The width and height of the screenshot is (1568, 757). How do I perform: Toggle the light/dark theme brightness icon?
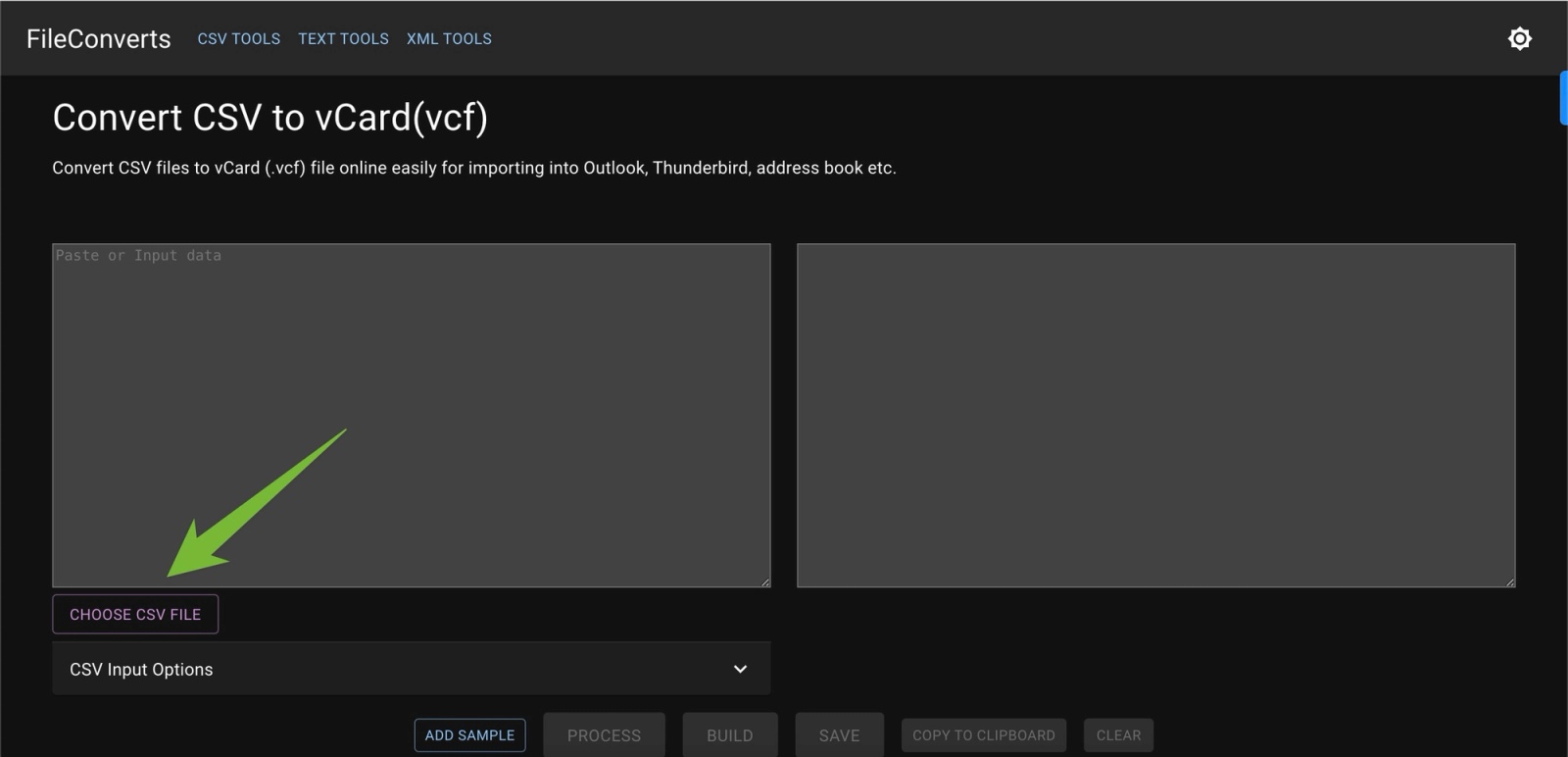[1519, 38]
